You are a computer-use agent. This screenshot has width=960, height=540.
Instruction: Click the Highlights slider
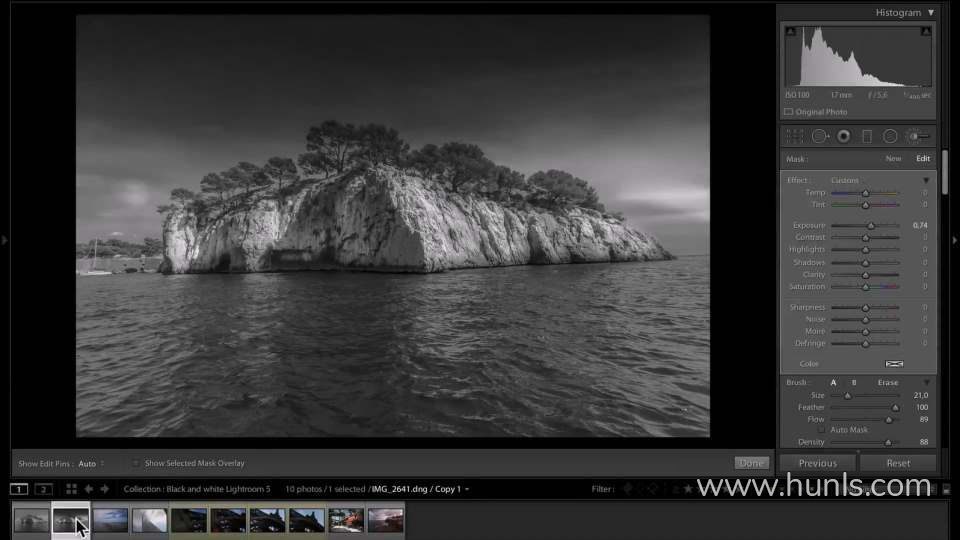click(865, 249)
